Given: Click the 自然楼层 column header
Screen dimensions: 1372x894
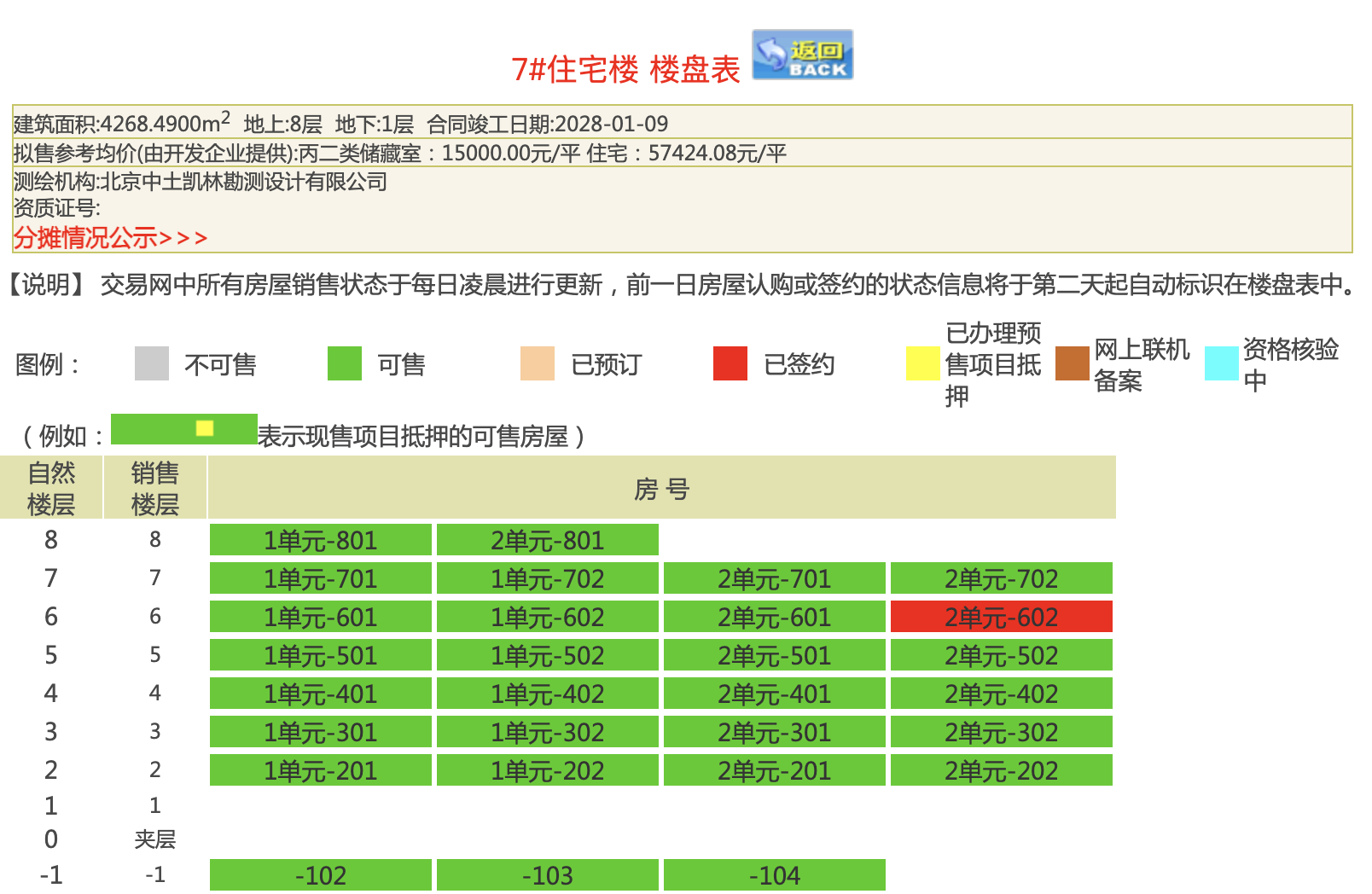Looking at the screenshot, I should (51, 487).
